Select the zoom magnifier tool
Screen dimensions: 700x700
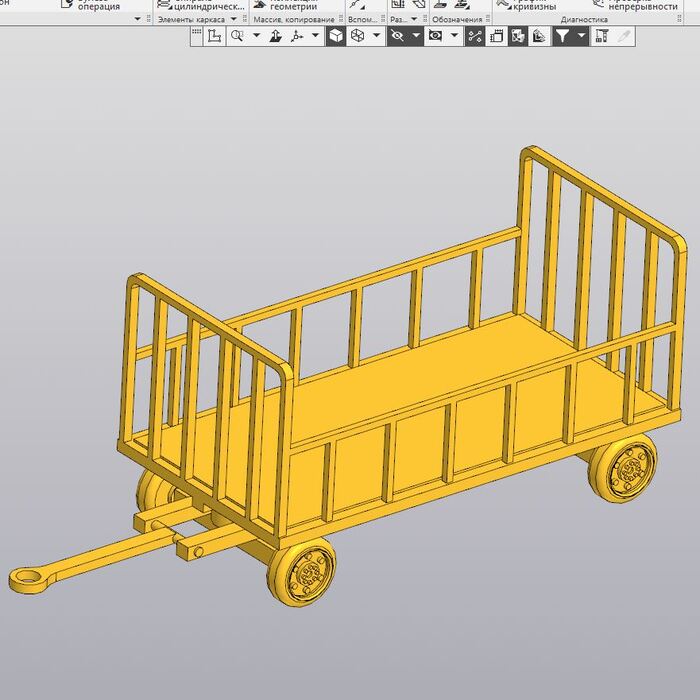(x=237, y=36)
